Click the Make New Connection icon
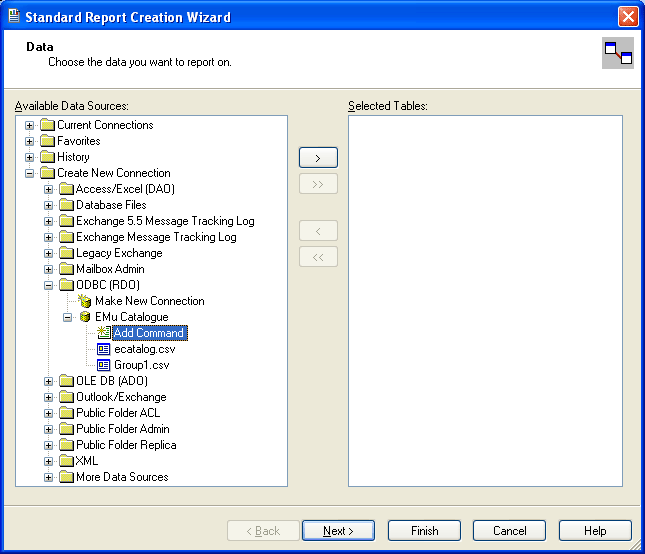The image size is (645, 554). tap(85, 301)
